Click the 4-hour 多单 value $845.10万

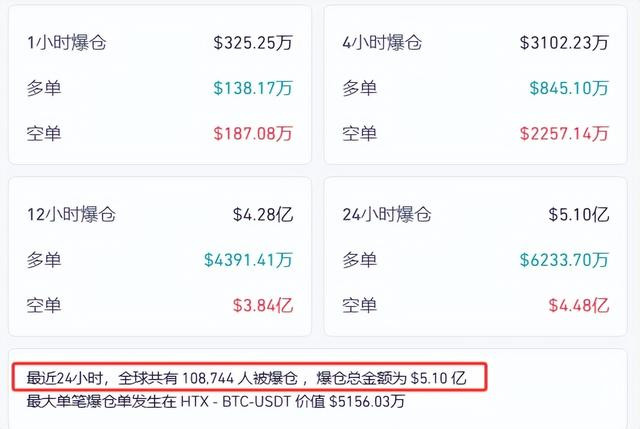[x=569, y=88]
